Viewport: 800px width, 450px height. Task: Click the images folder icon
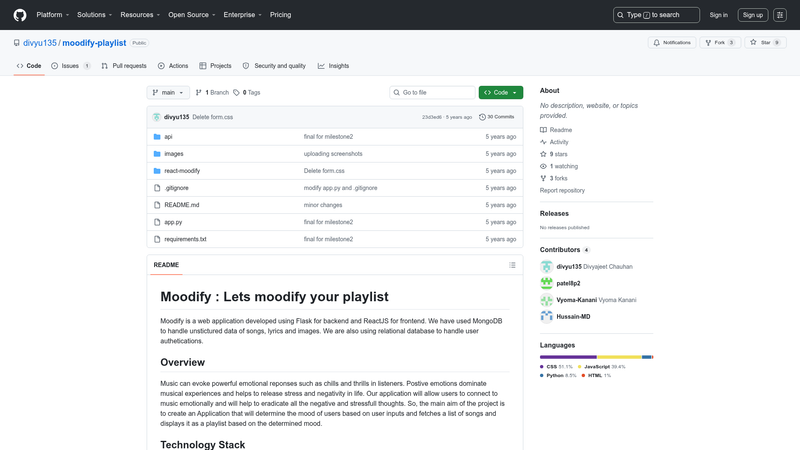(157, 154)
